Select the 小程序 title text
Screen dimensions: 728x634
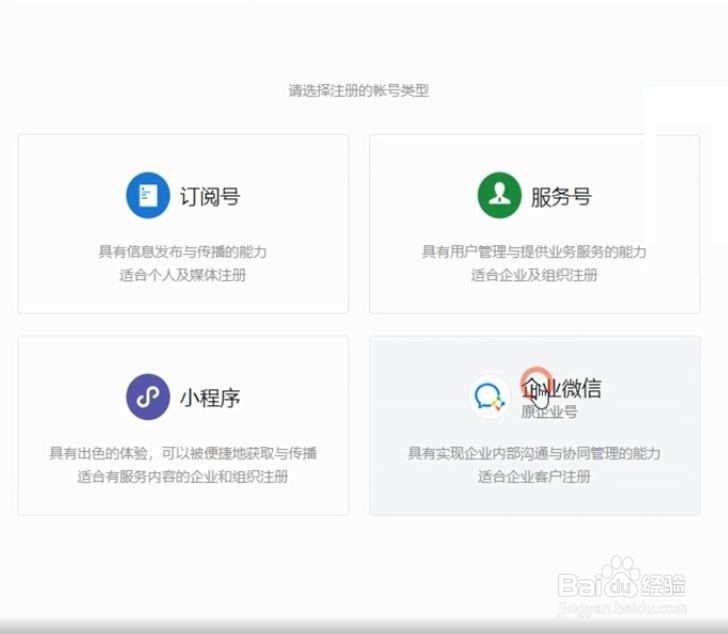[x=210, y=398]
